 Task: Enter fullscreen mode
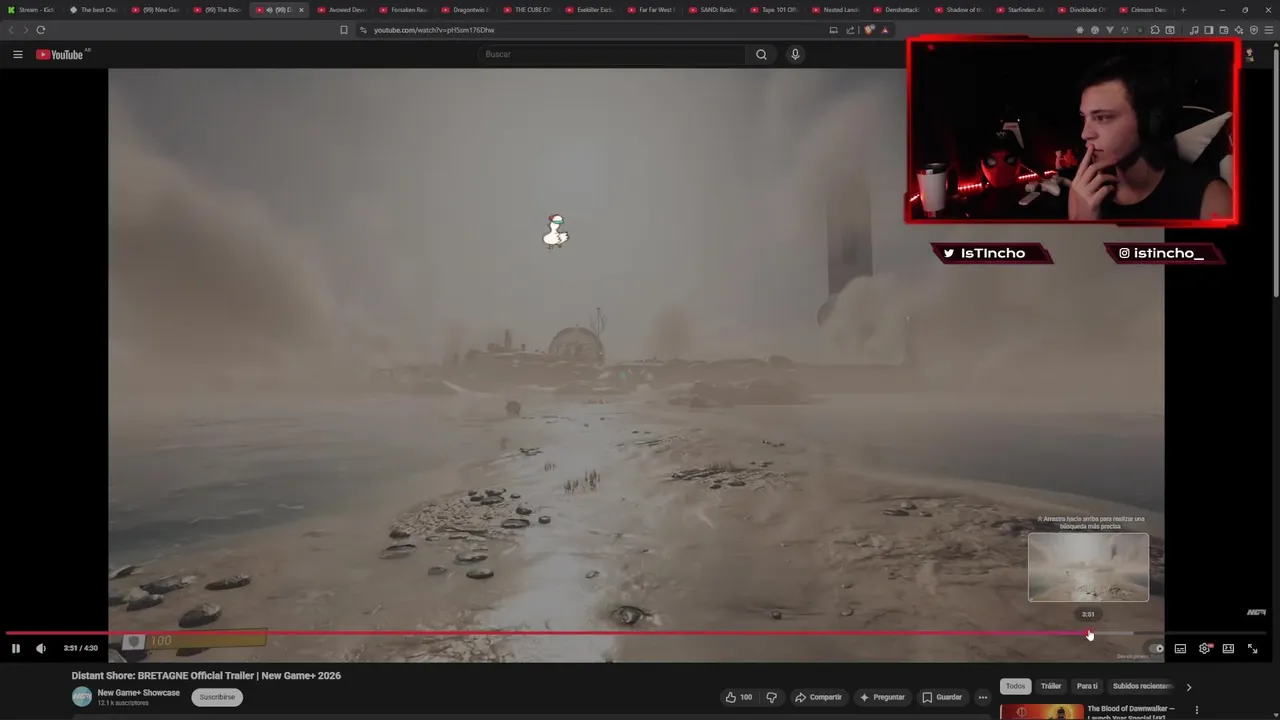pyautogui.click(x=1252, y=648)
